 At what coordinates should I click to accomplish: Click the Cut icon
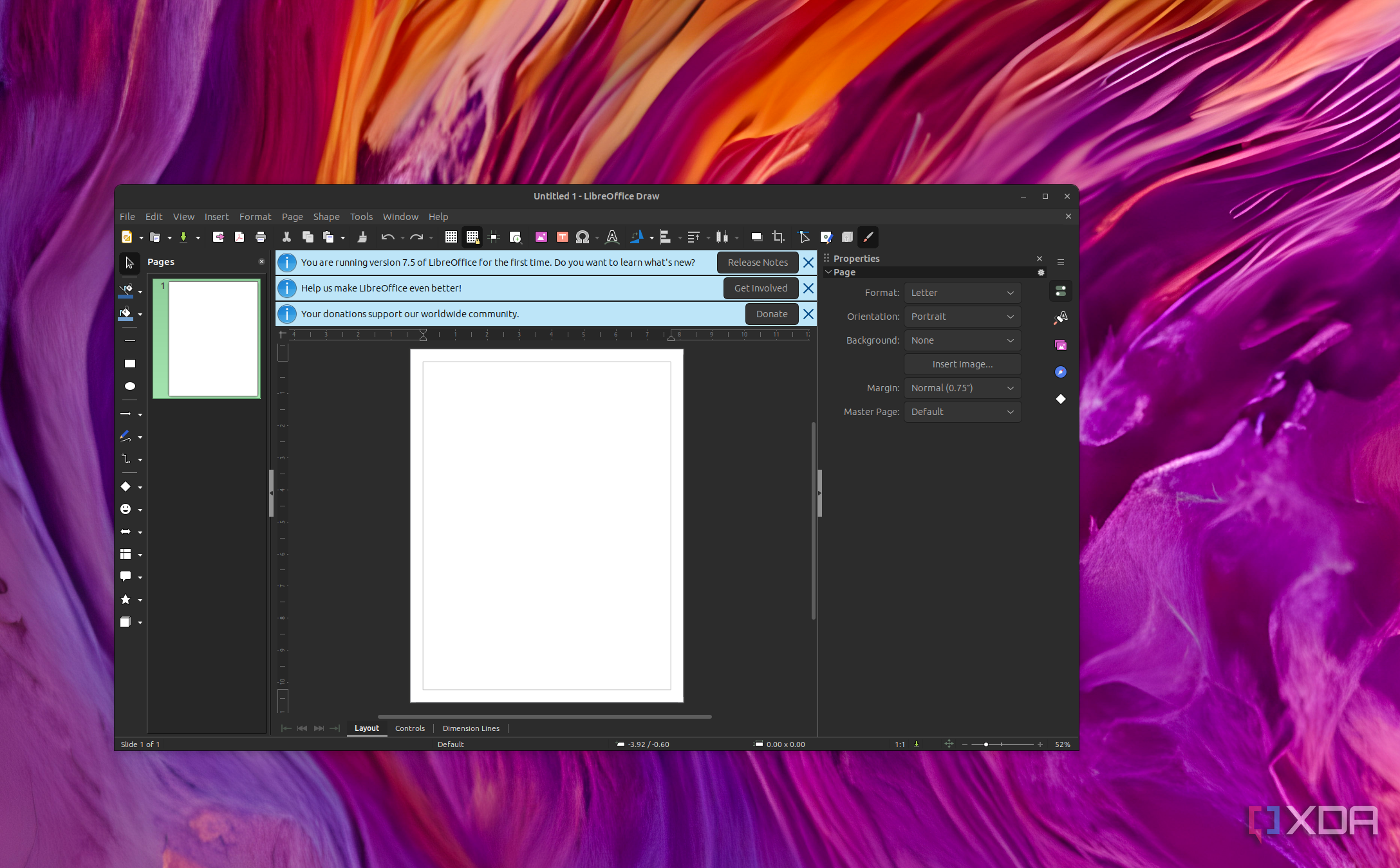[x=286, y=237]
